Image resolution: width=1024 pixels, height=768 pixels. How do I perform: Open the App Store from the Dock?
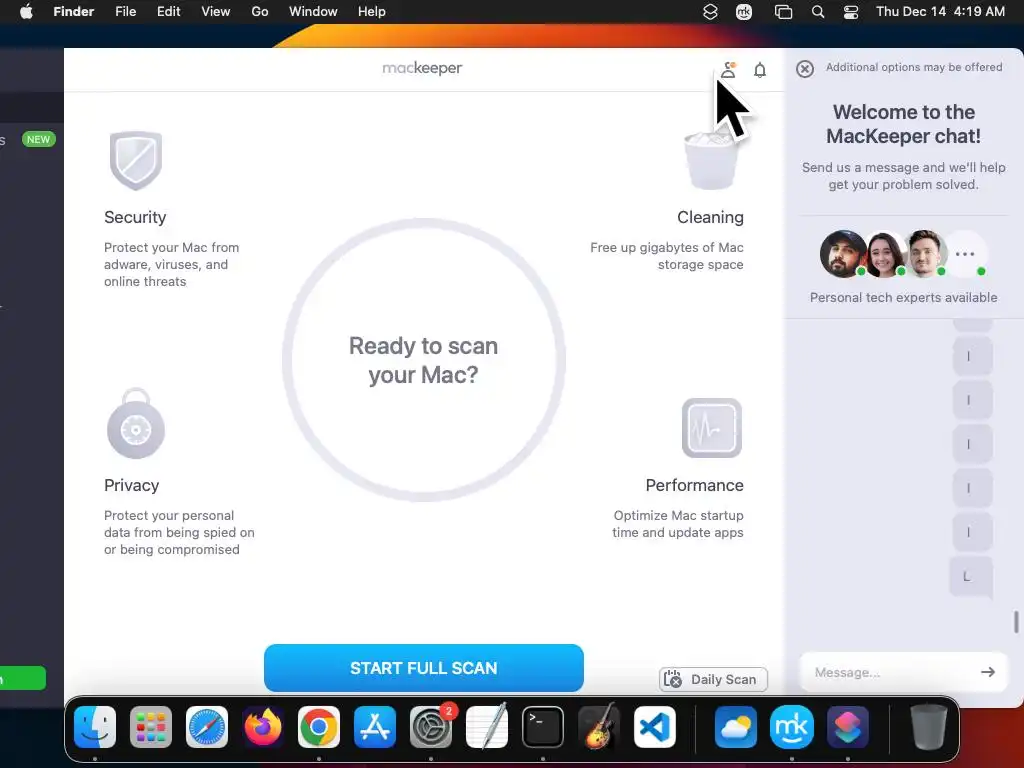point(375,727)
